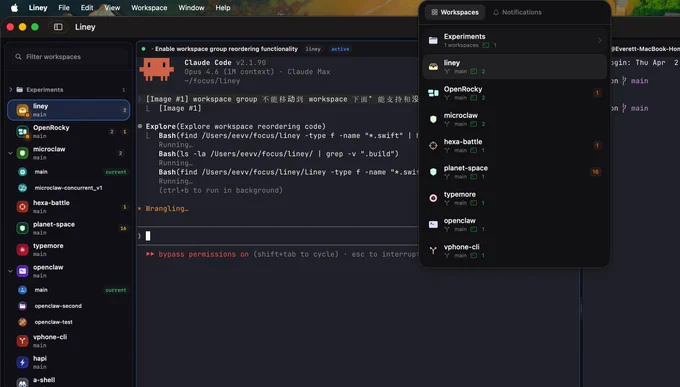Focus the Filter workspaces search field
The image size is (680, 387).
coord(69,57)
